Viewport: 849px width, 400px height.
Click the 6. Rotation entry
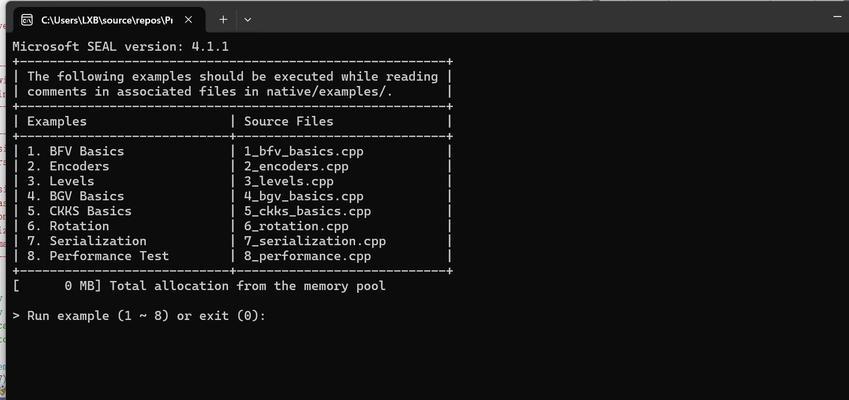(x=68, y=226)
